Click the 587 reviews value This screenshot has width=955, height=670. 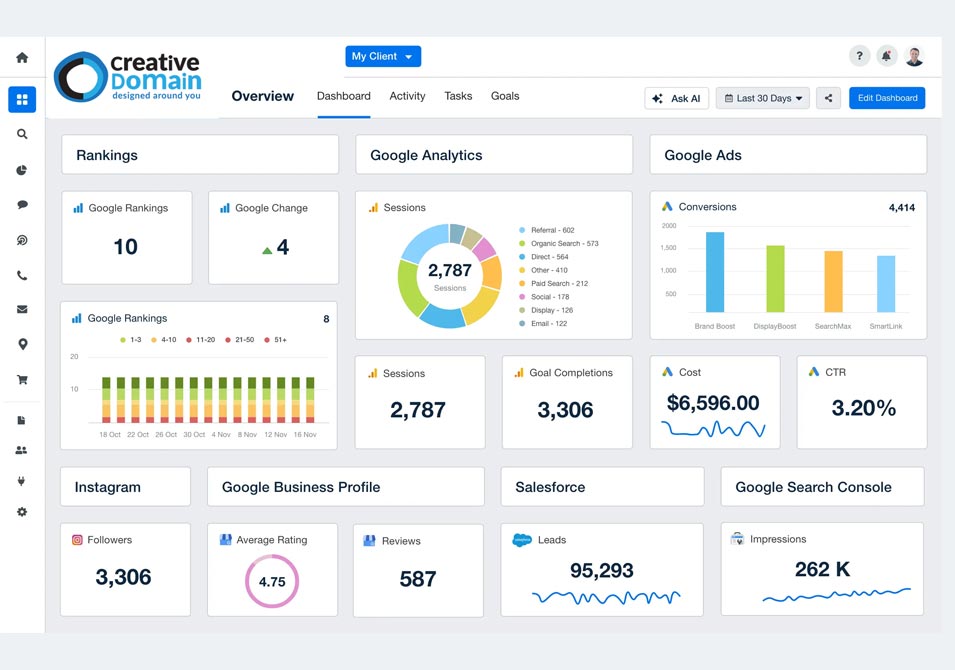[x=418, y=579]
